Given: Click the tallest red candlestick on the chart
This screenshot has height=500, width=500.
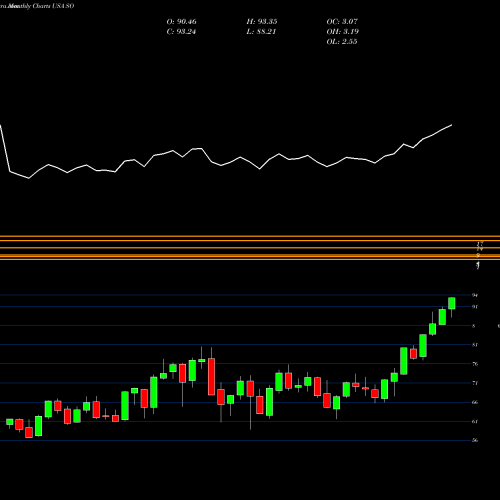Looking at the screenshot, I should 211,377.
